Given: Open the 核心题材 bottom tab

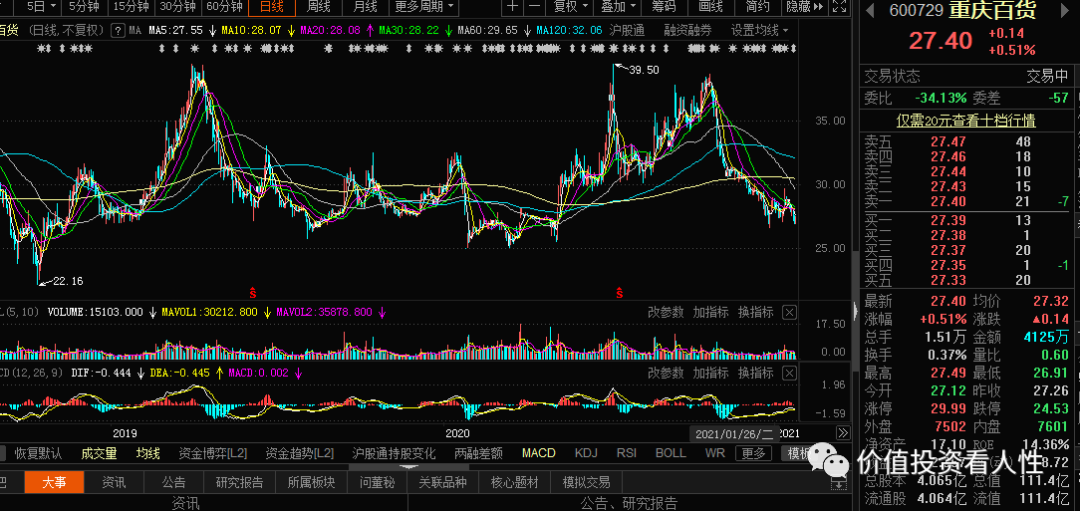Looking at the screenshot, I should [x=515, y=482].
